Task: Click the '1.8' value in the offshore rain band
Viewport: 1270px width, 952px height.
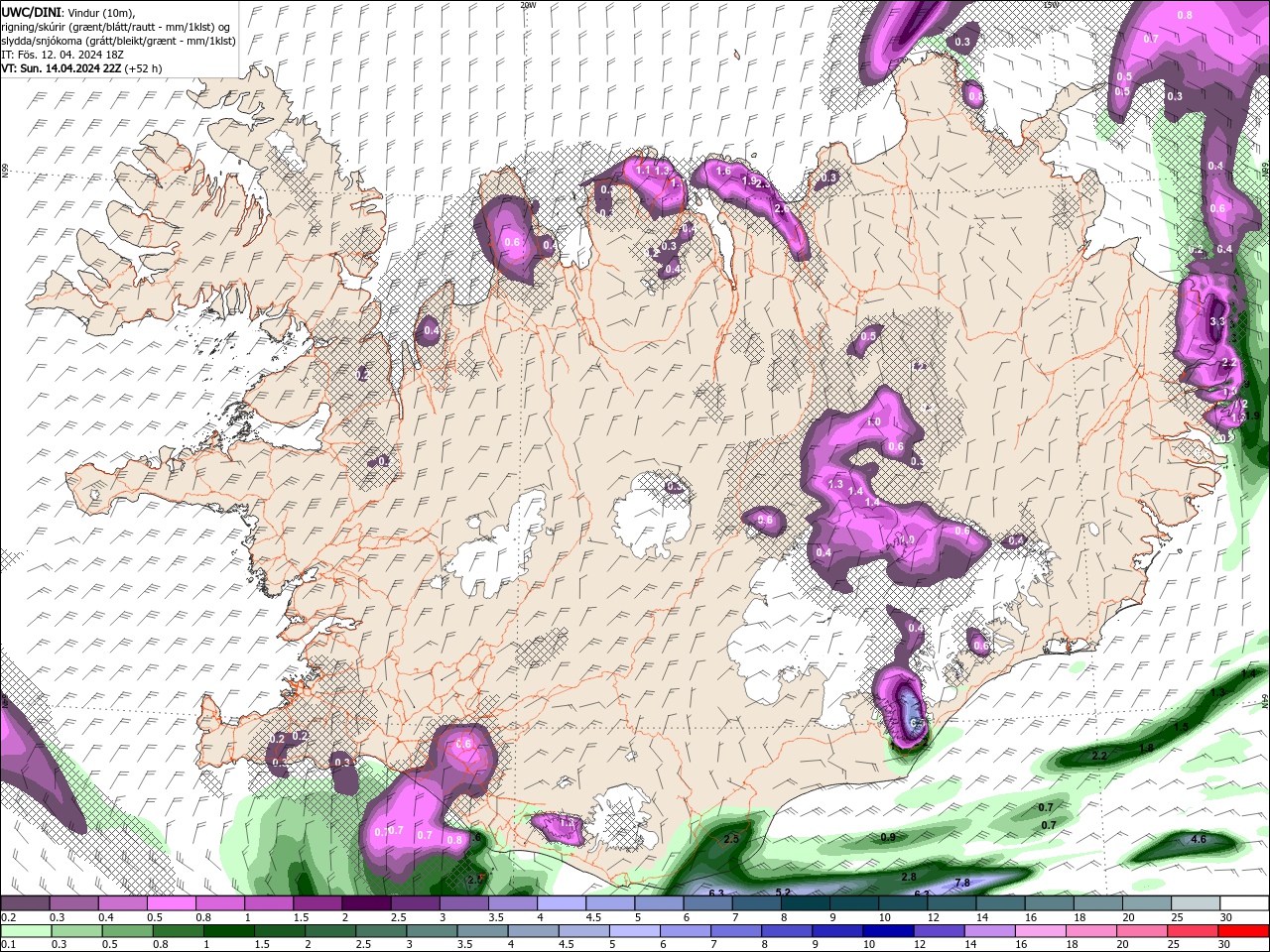Action: (1146, 748)
